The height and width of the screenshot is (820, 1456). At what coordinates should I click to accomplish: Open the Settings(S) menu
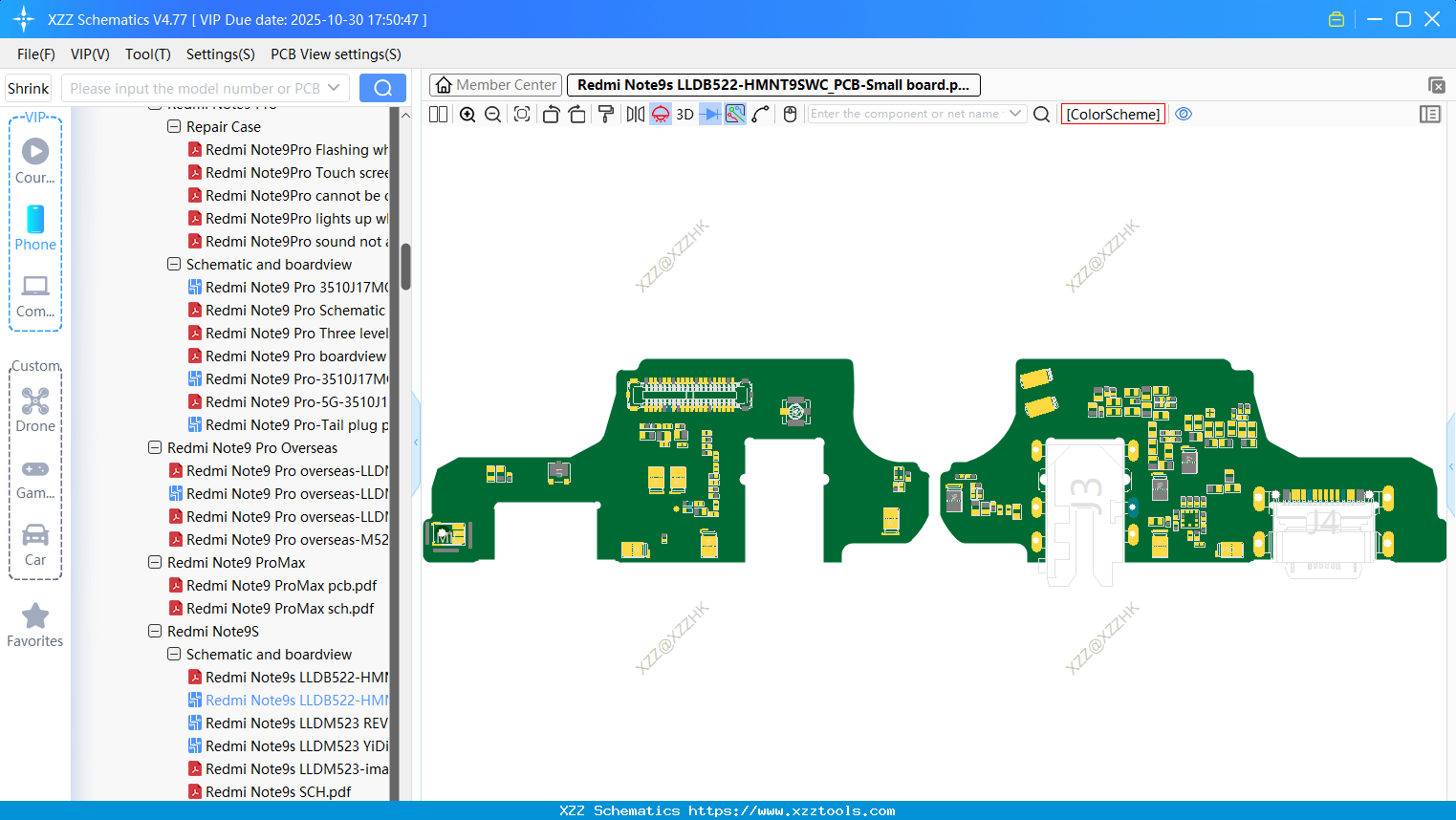click(x=221, y=54)
